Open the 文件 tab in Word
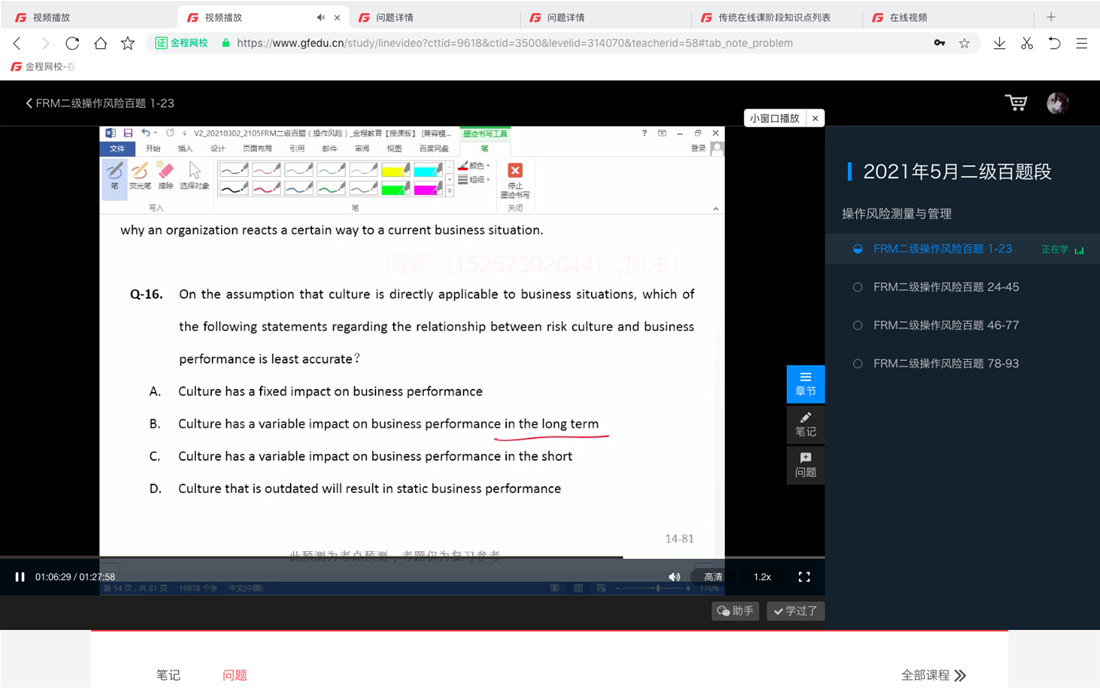 (117, 149)
